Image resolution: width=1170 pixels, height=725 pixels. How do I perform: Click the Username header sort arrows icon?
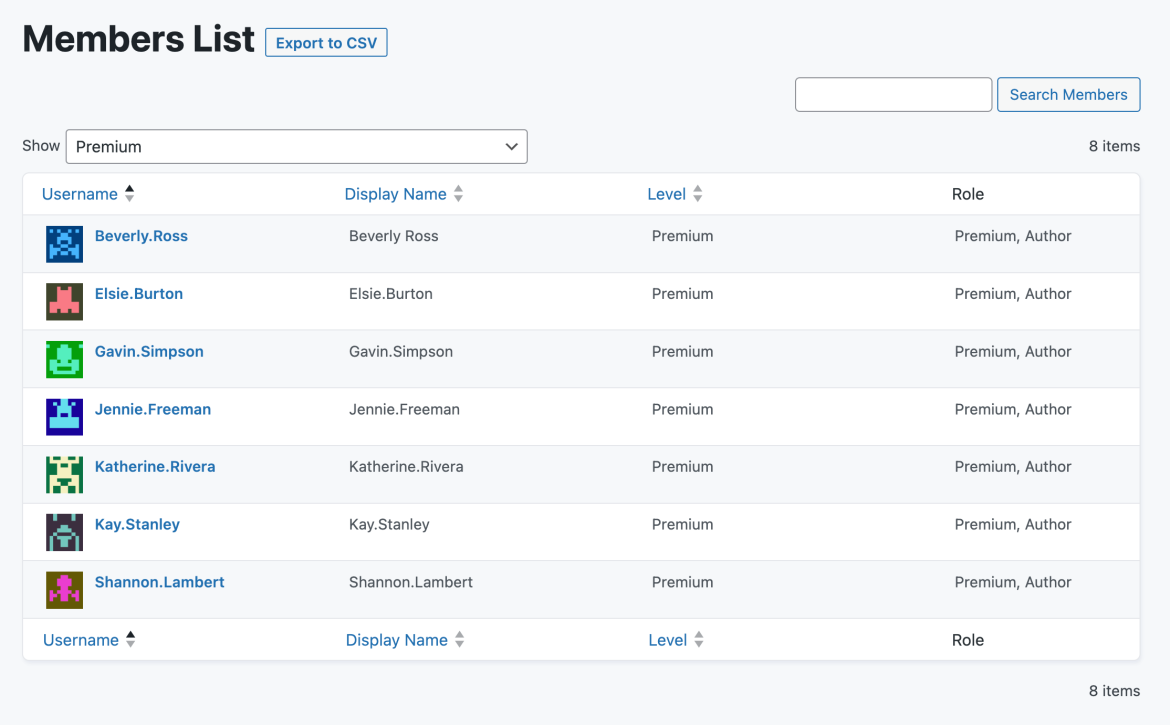point(129,193)
